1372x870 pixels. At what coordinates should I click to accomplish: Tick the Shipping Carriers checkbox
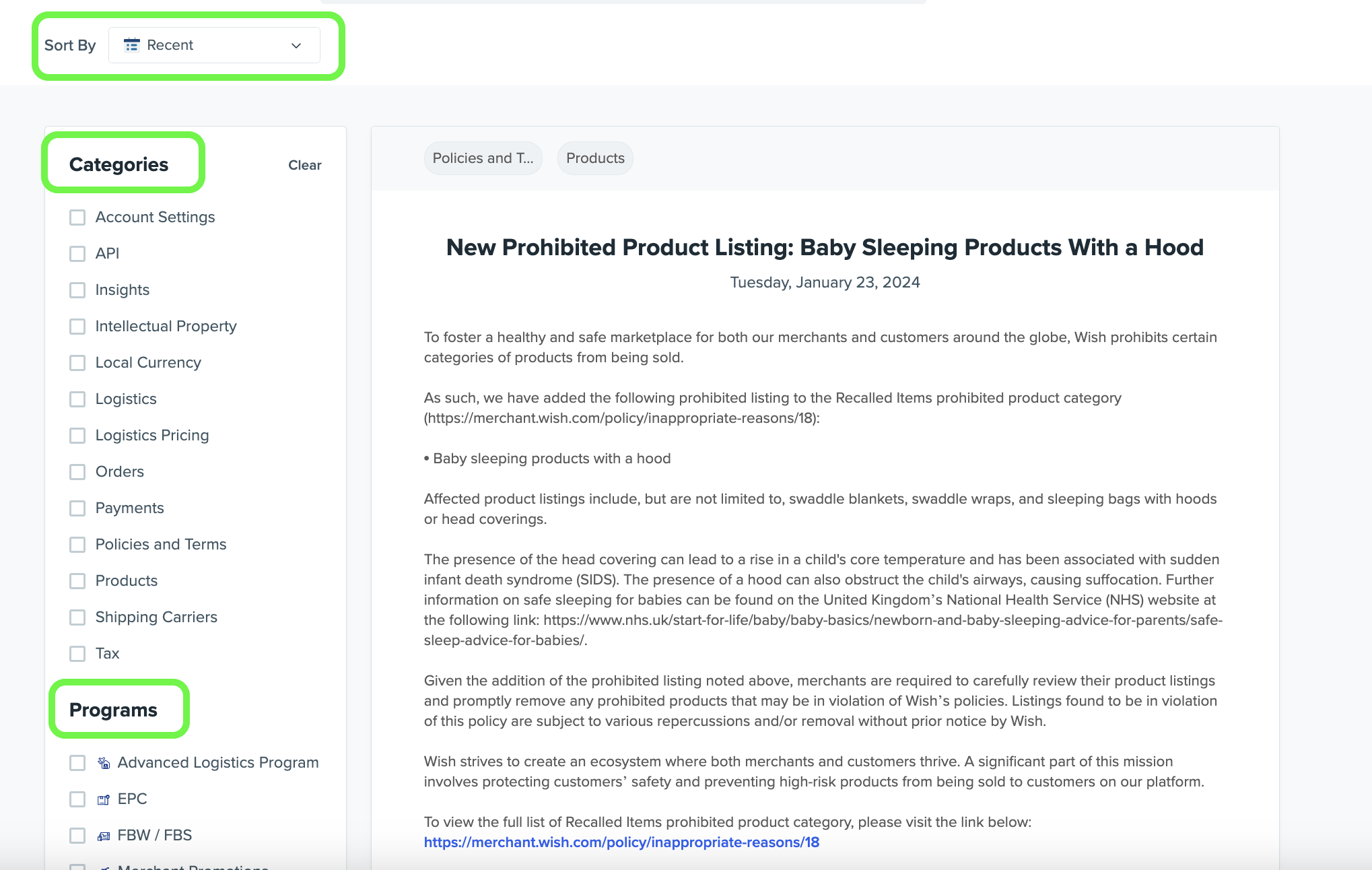(77, 617)
